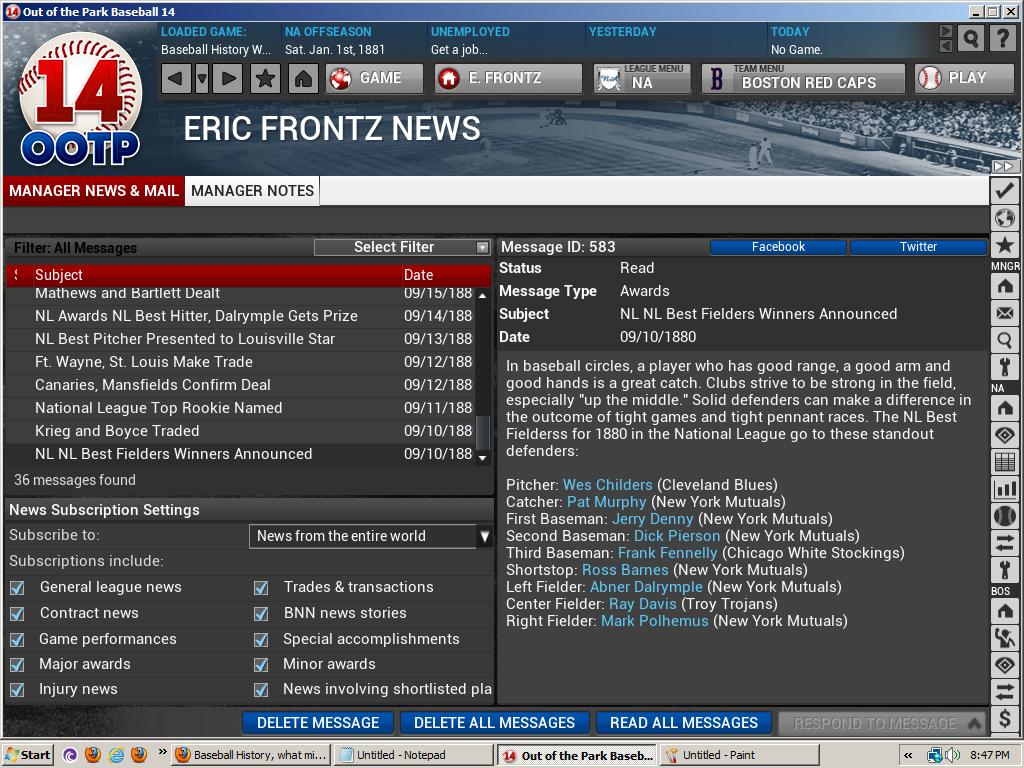Open manager home icon under MNGR
This screenshot has height=768, width=1024.
coord(1004,286)
